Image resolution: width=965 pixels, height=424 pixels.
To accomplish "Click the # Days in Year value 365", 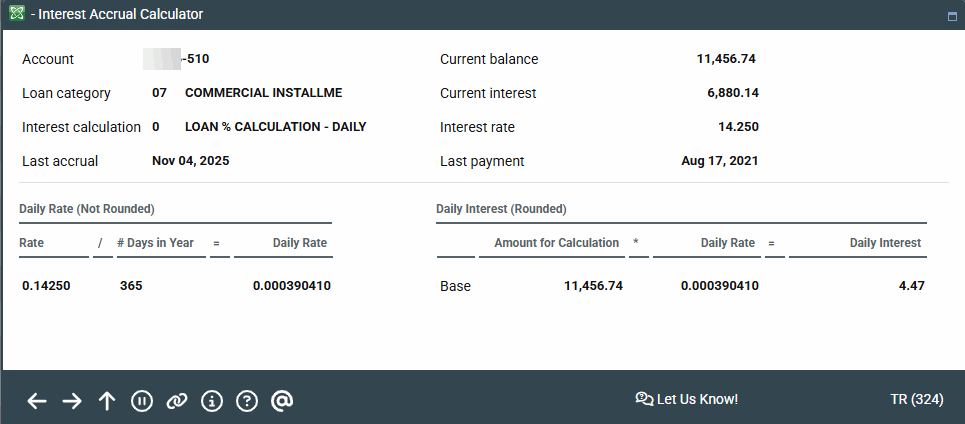I will (x=131, y=286).
